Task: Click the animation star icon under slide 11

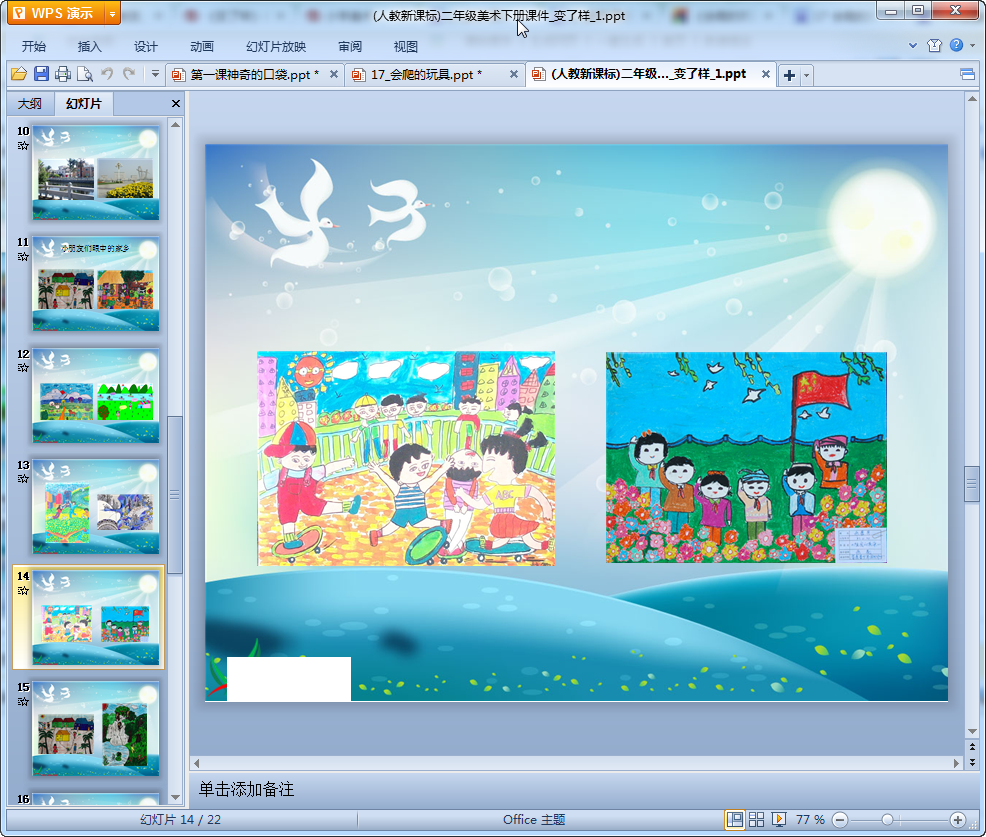Action: 23,257
